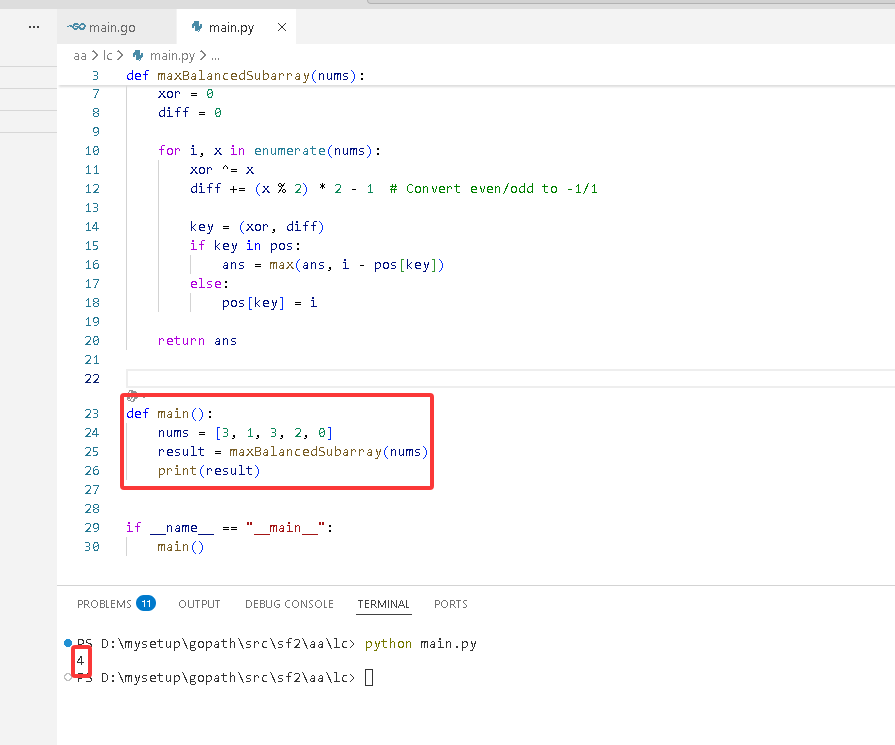Click line number 10 in gutter
Image resolution: width=895 pixels, height=745 pixels.
pyautogui.click(x=92, y=151)
